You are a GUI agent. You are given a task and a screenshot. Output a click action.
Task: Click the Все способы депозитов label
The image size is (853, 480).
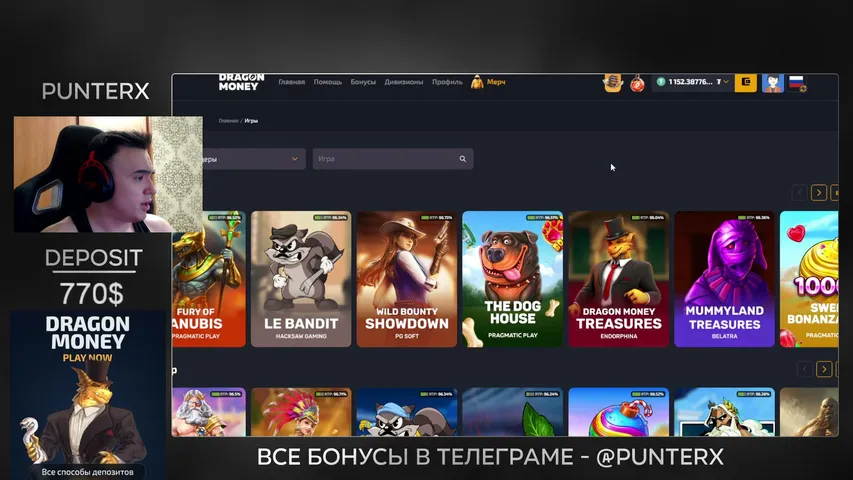pos(88,472)
